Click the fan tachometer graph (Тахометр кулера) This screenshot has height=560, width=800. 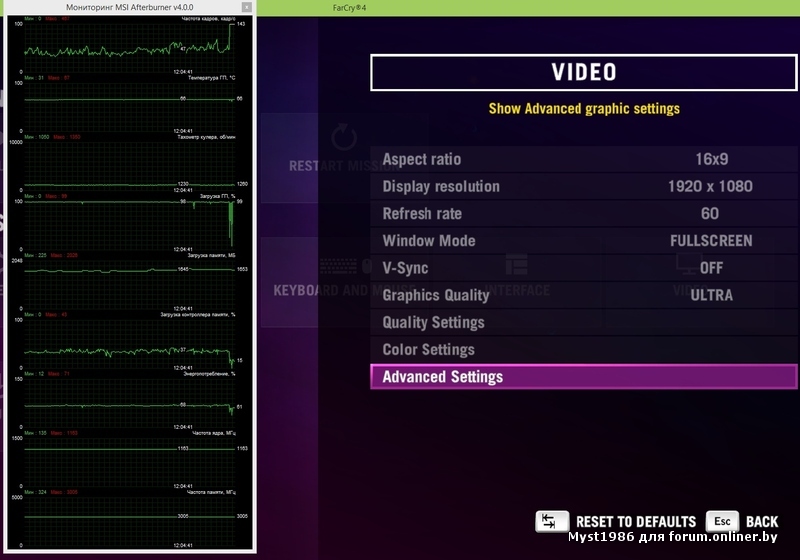[x=130, y=165]
